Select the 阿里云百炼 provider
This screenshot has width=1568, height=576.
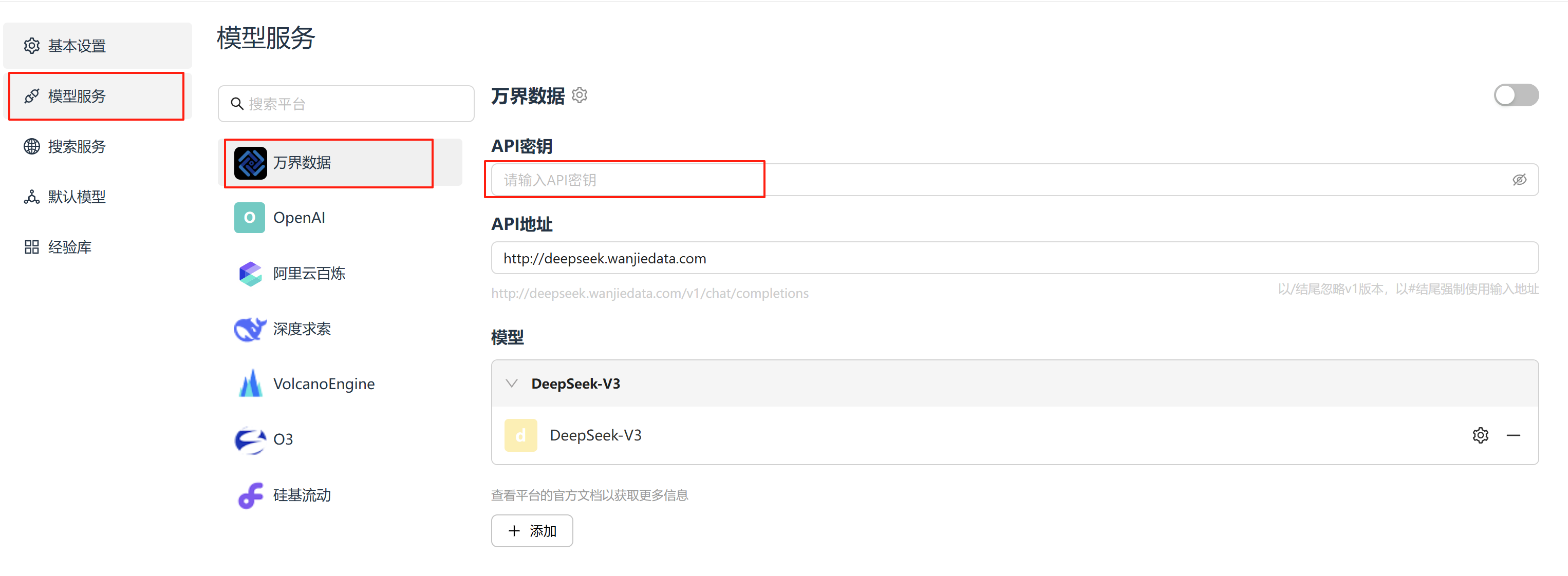tap(340, 273)
